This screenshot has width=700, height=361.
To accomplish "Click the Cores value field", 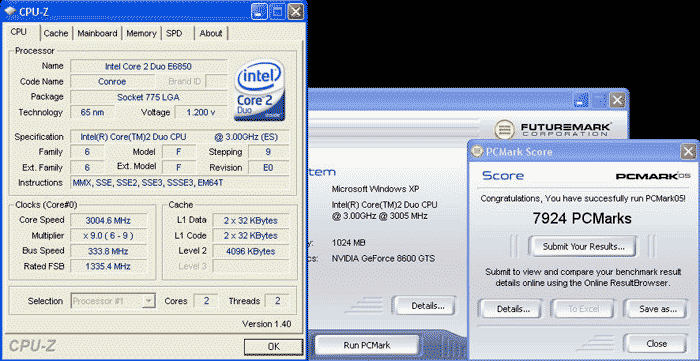I will pyautogui.click(x=206, y=301).
